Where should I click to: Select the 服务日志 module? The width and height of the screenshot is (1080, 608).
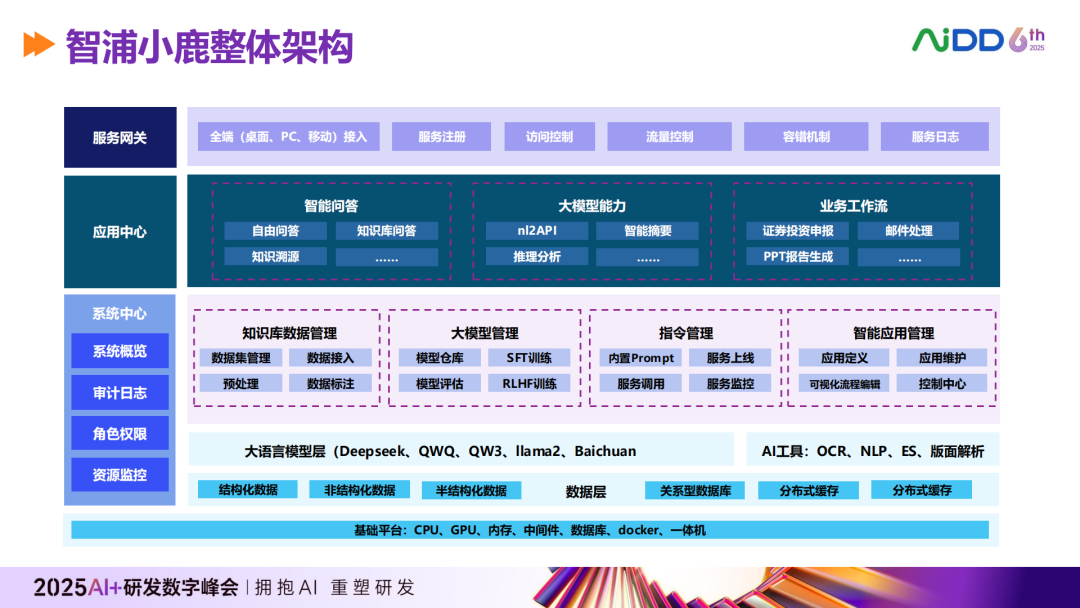[x=934, y=136]
